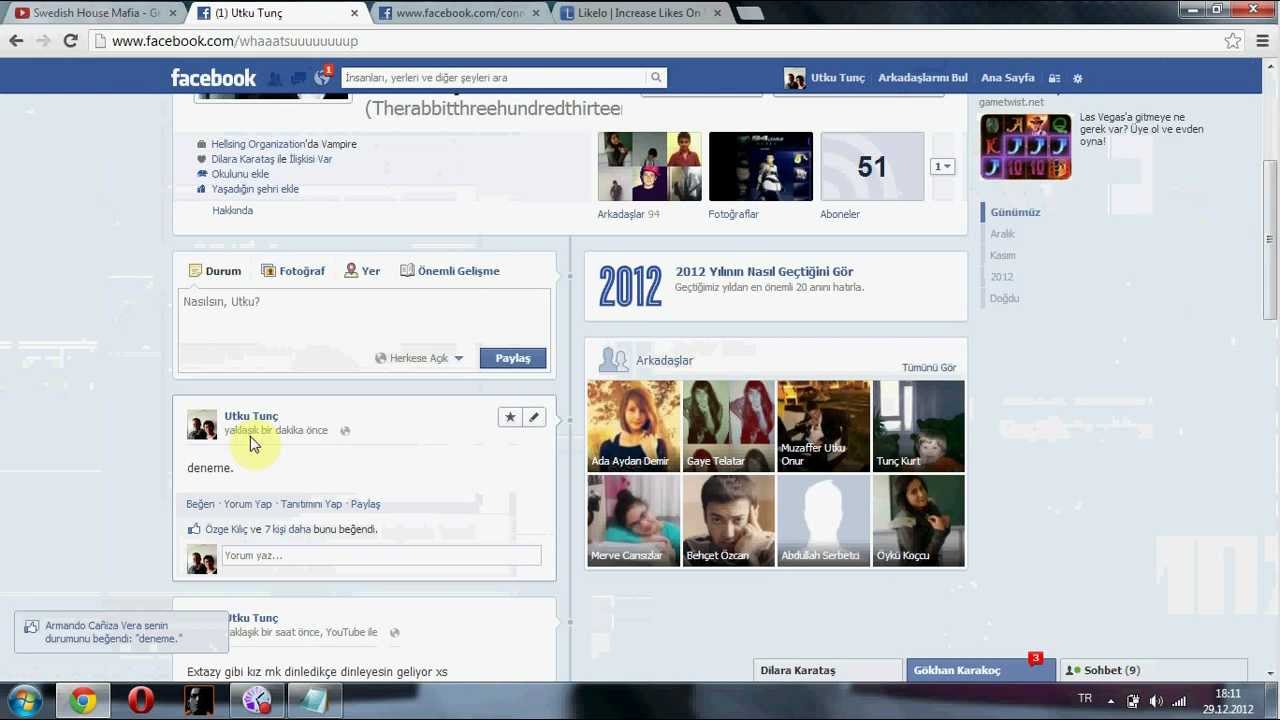Open the Fotoğraflar thumbnail
Image resolution: width=1280 pixels, height=720 pixels.
click(x=761, y=166)
